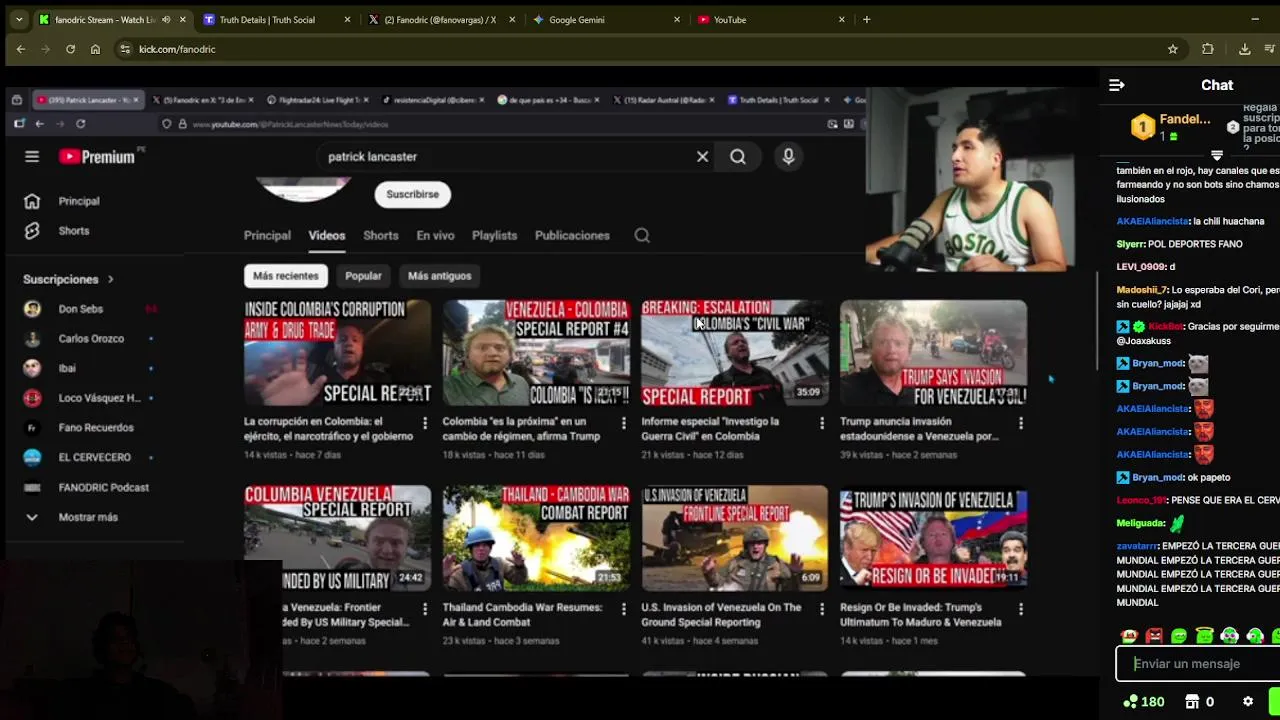Open browser extensions puzzle icon
The image size is (1280, 720).
point(1208,49)
